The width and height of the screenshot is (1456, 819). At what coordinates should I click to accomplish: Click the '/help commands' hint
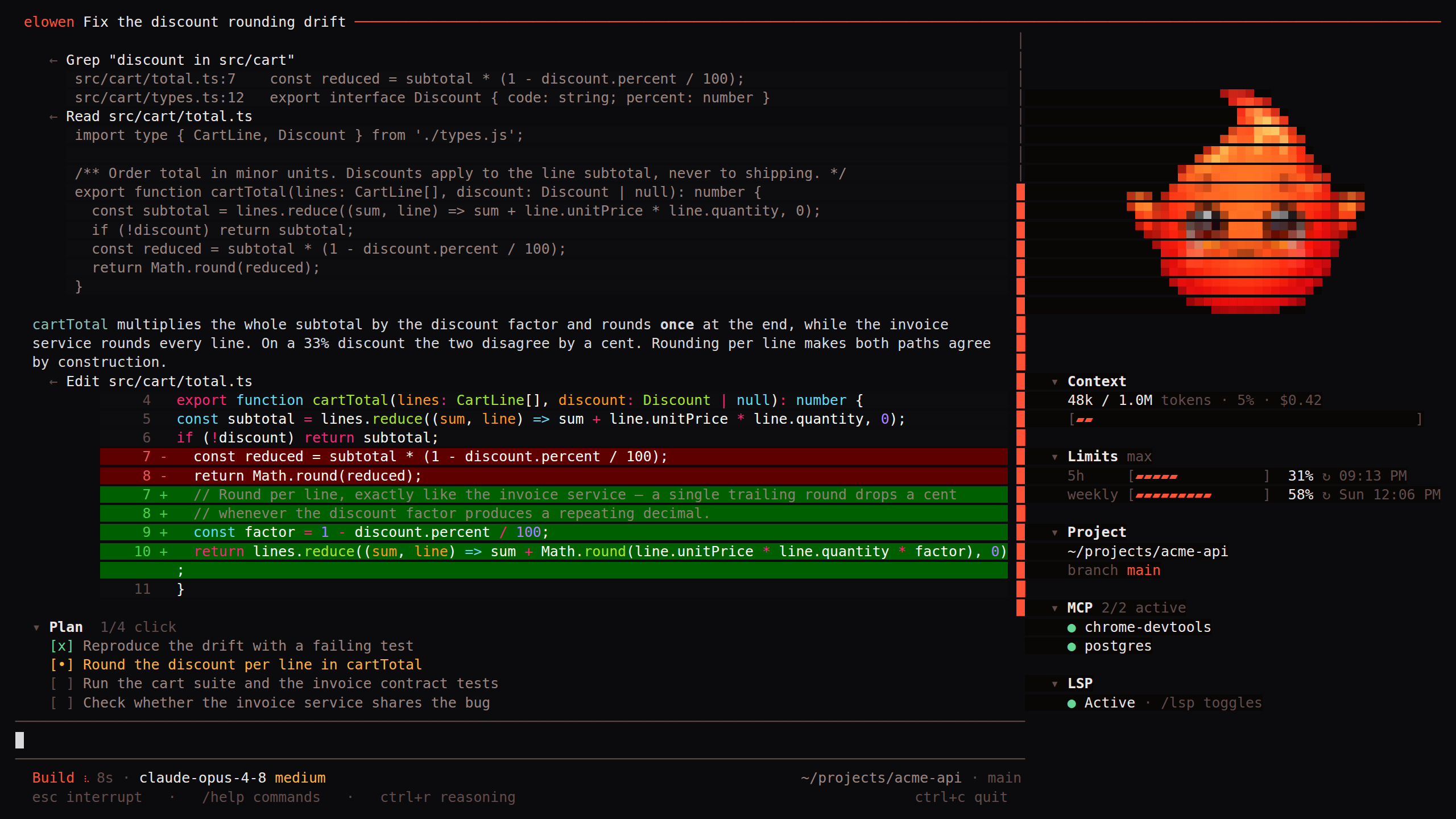click(261, 797)
